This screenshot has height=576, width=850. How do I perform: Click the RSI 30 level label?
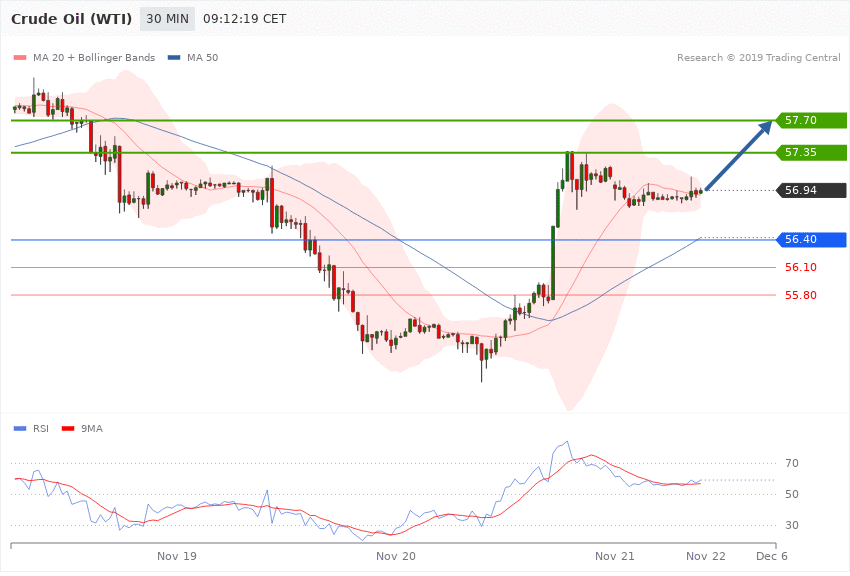pyautogui.click(x=792, y=525)
